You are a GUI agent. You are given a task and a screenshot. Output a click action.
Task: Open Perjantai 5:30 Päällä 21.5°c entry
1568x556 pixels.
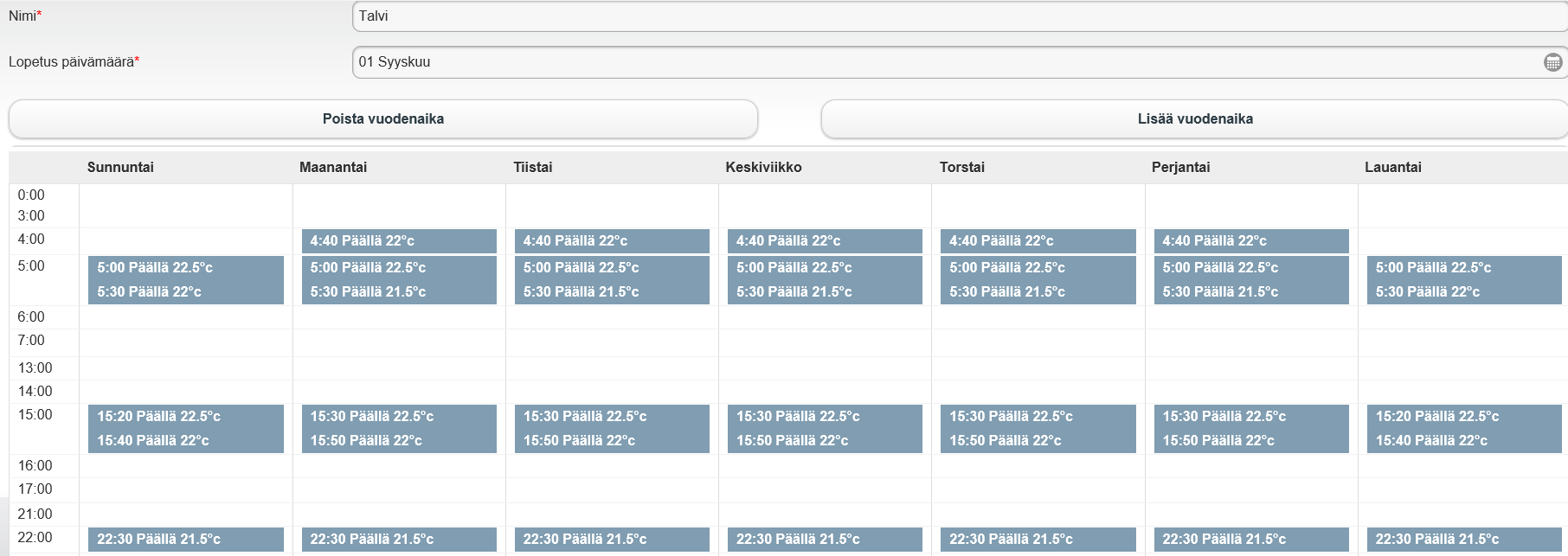click(x=1251, y=292)
